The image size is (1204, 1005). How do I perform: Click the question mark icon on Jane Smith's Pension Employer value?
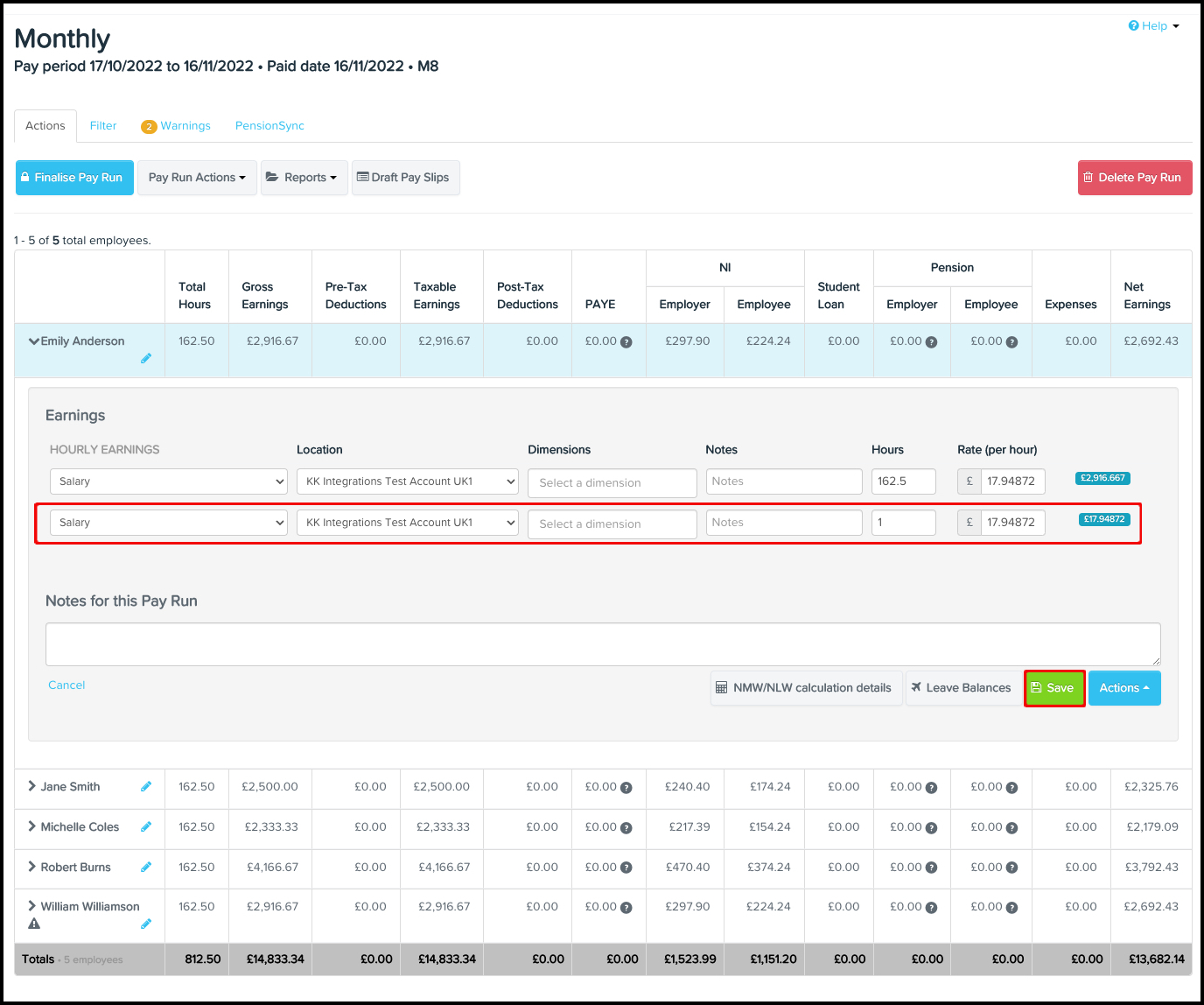931,787
